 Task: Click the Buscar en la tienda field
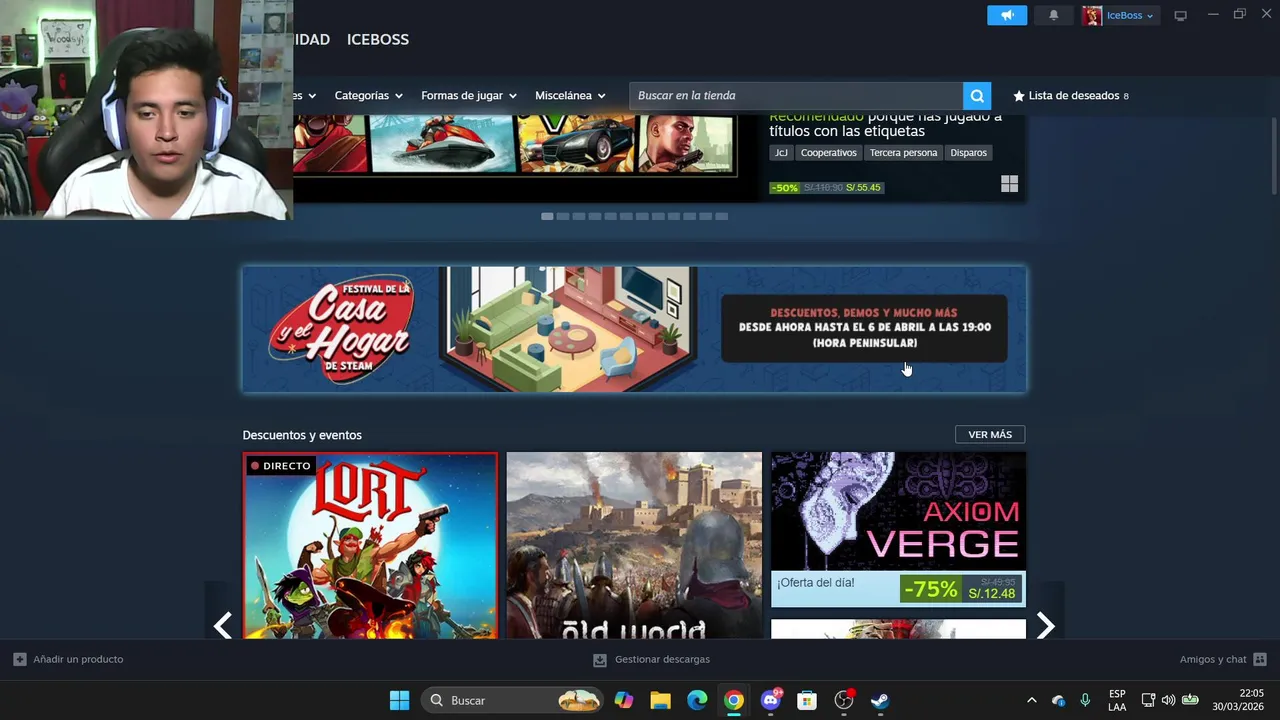tap(796, 96)
